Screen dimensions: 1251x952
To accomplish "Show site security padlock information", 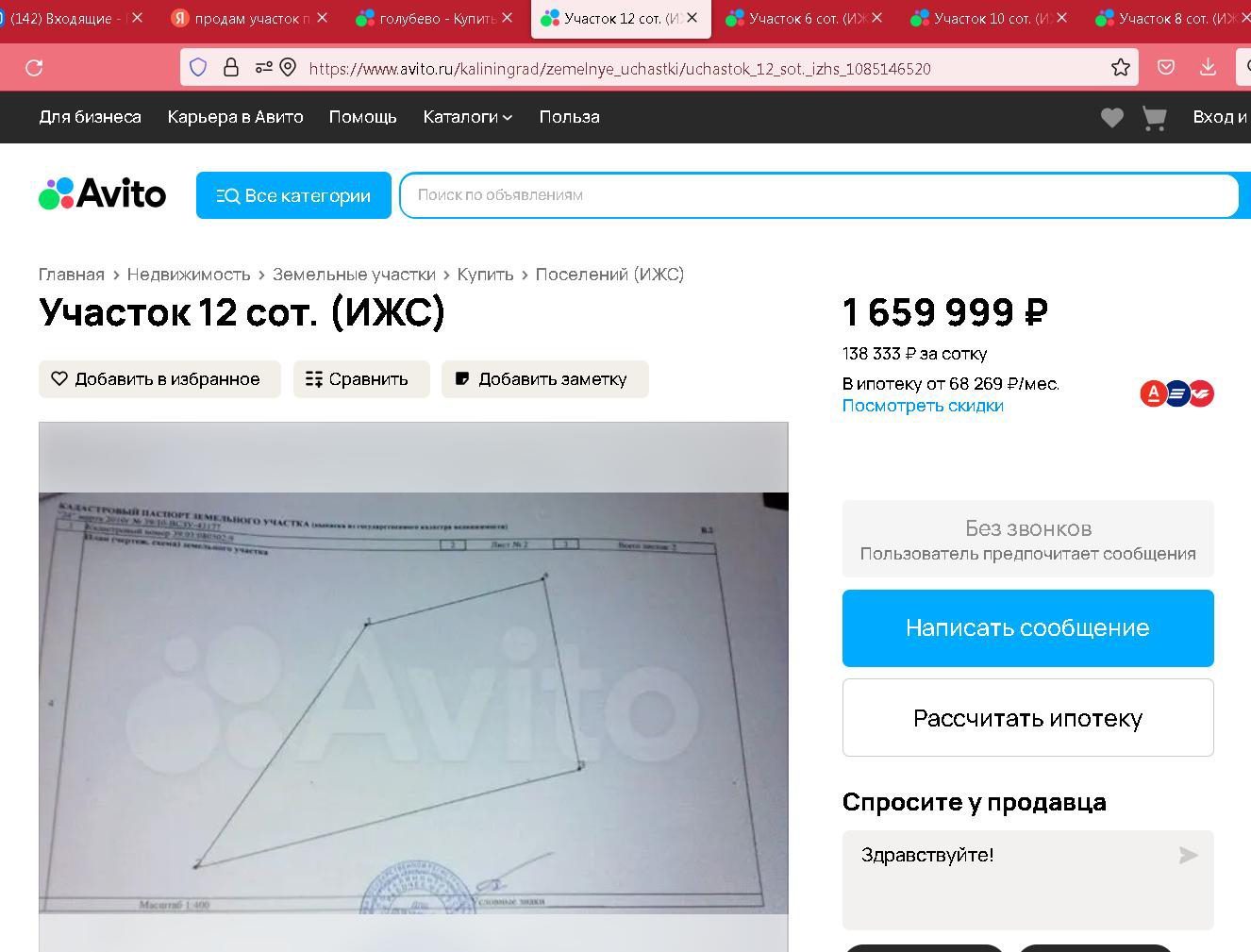I will pyautogui.click(x=231, y=68).
